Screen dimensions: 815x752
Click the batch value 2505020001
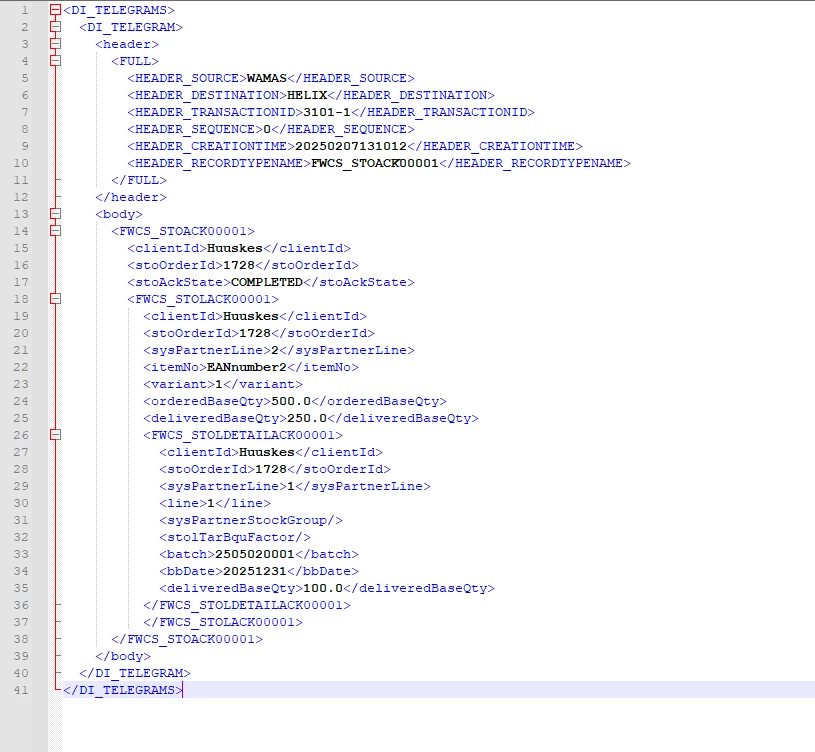[255, 554]
